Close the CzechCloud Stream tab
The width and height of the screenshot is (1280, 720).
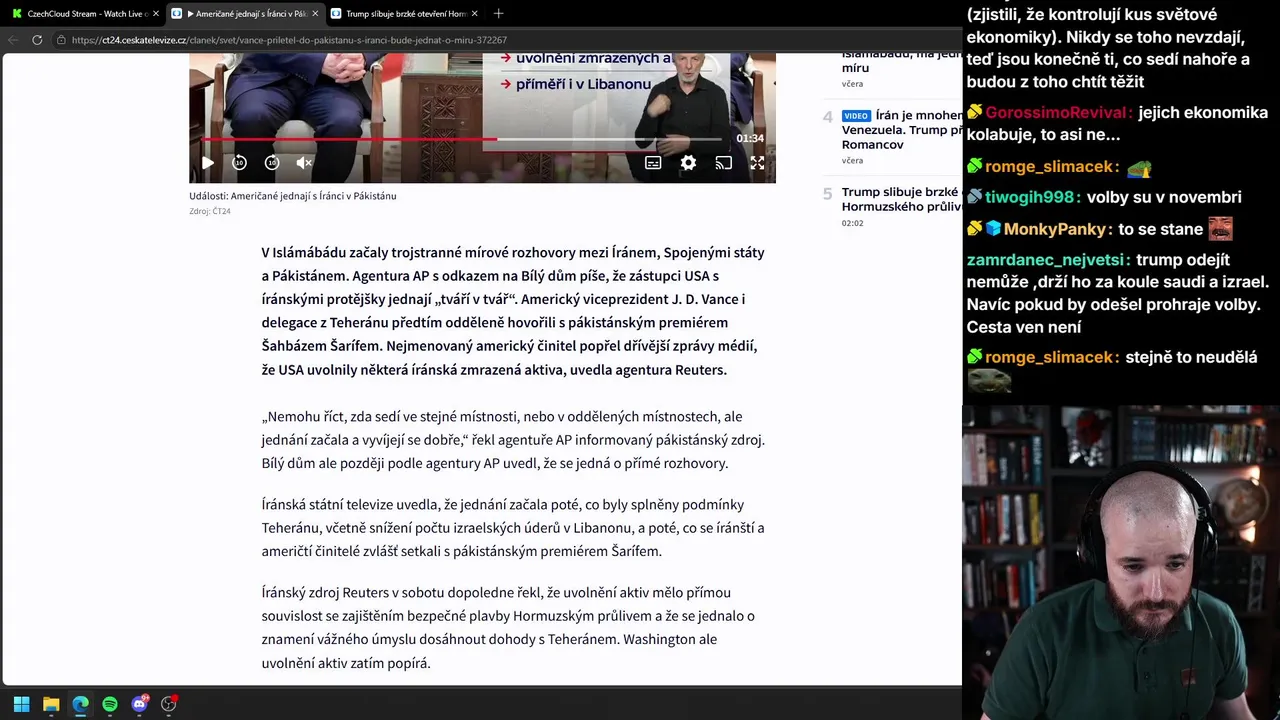[x=155, y=14]
